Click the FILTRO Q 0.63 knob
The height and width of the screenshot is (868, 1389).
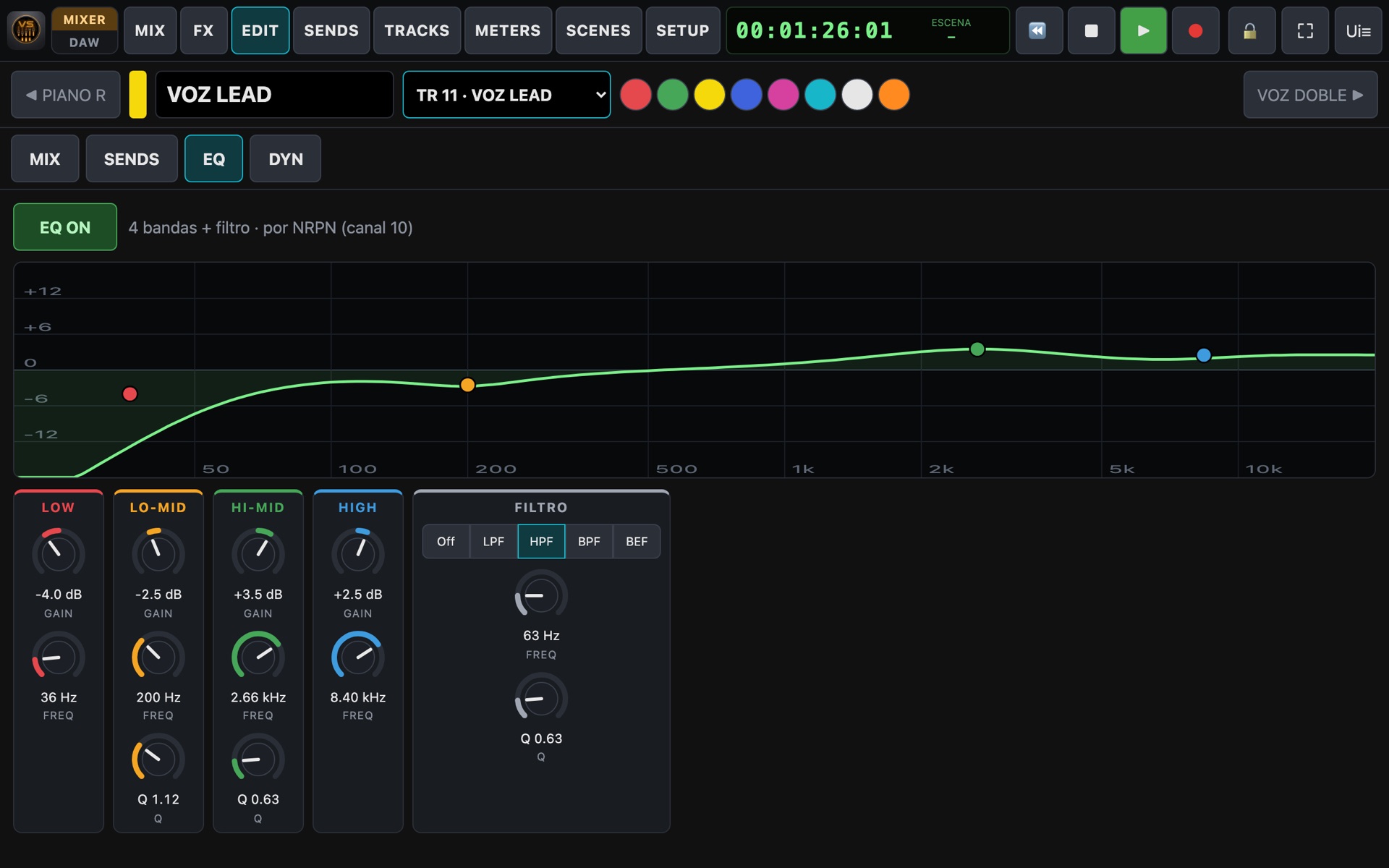[541, 698]
